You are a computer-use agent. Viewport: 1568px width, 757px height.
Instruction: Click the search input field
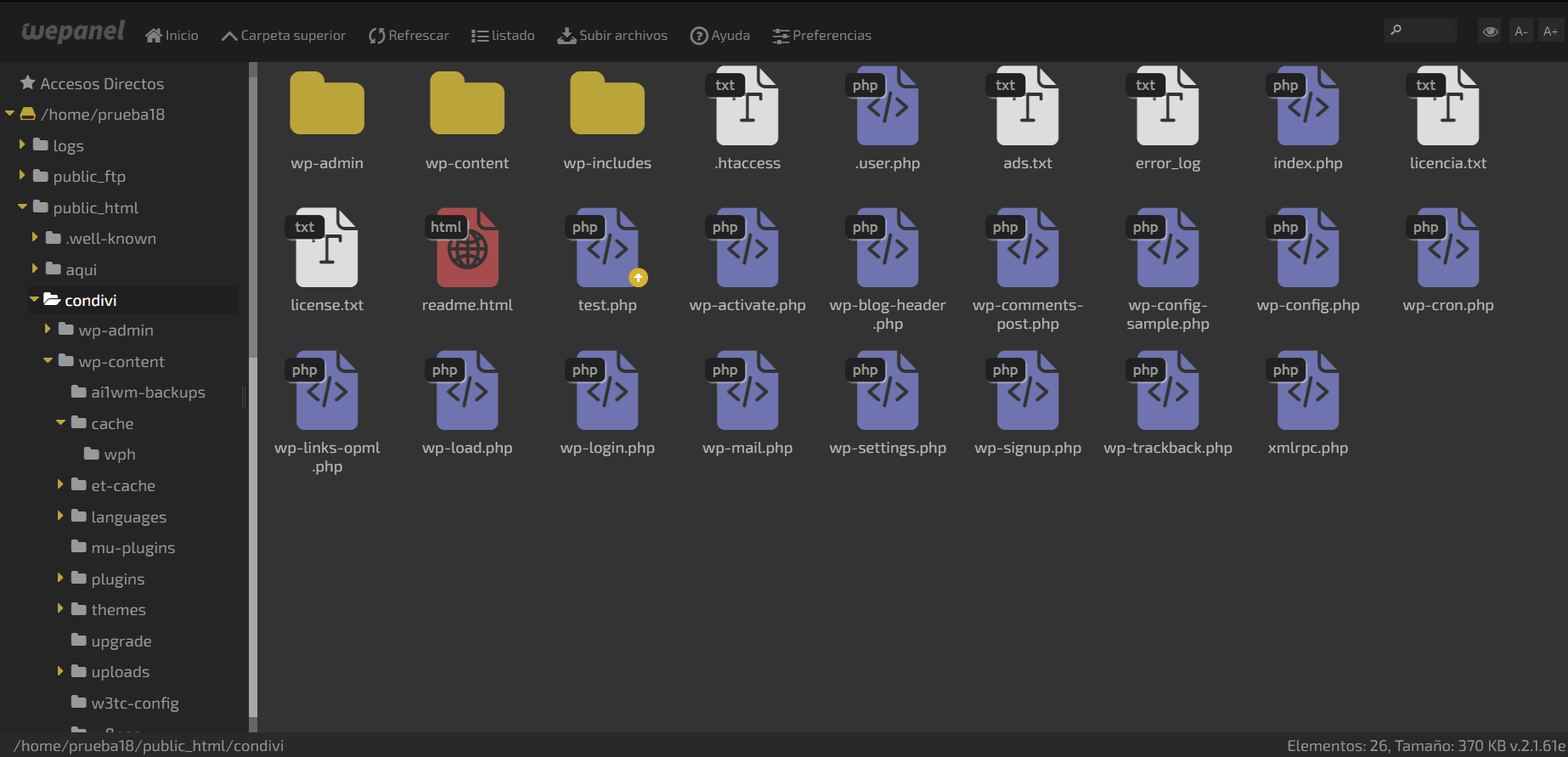[1429, 31]
